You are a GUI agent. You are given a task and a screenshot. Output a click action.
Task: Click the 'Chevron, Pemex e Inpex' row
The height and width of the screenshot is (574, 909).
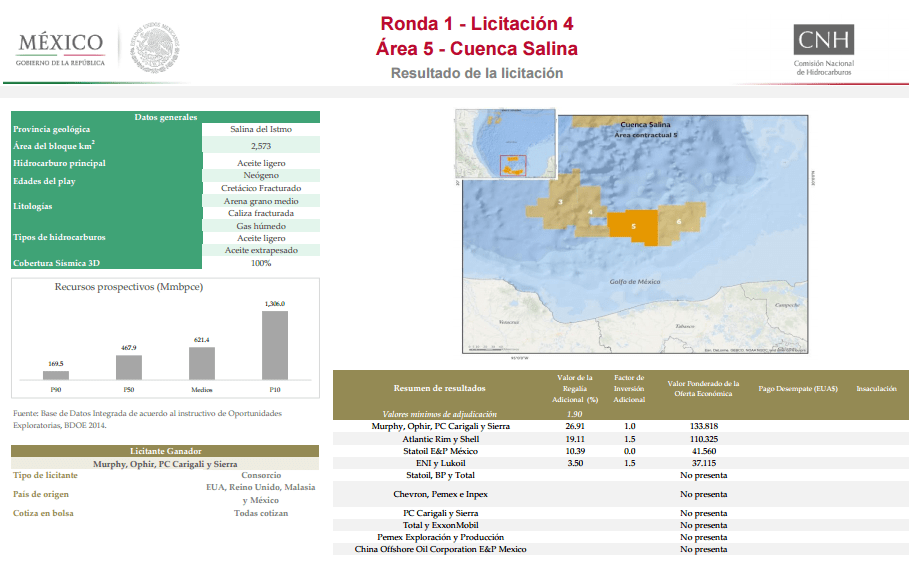[621, 495]
